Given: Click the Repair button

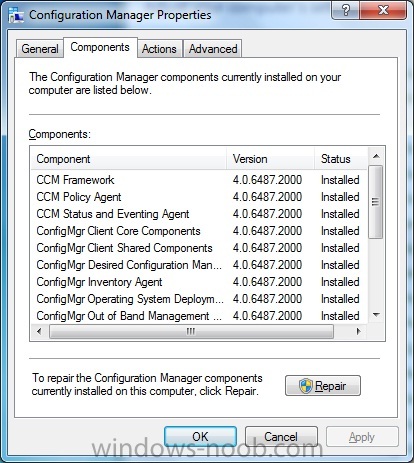Looking at the screenshot, I should [323, 386].
